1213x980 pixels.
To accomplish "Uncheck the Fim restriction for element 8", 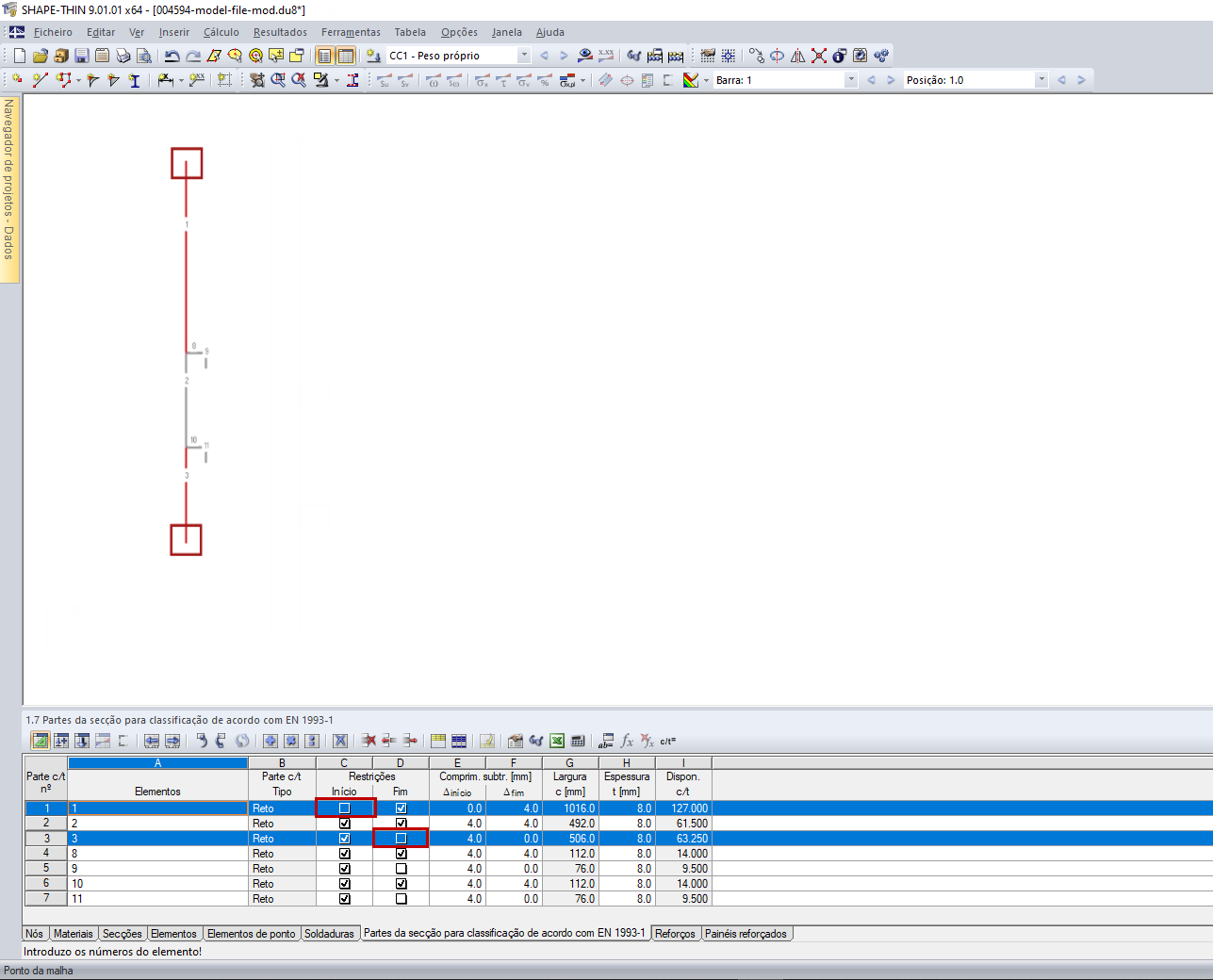I will click(401, 854).
